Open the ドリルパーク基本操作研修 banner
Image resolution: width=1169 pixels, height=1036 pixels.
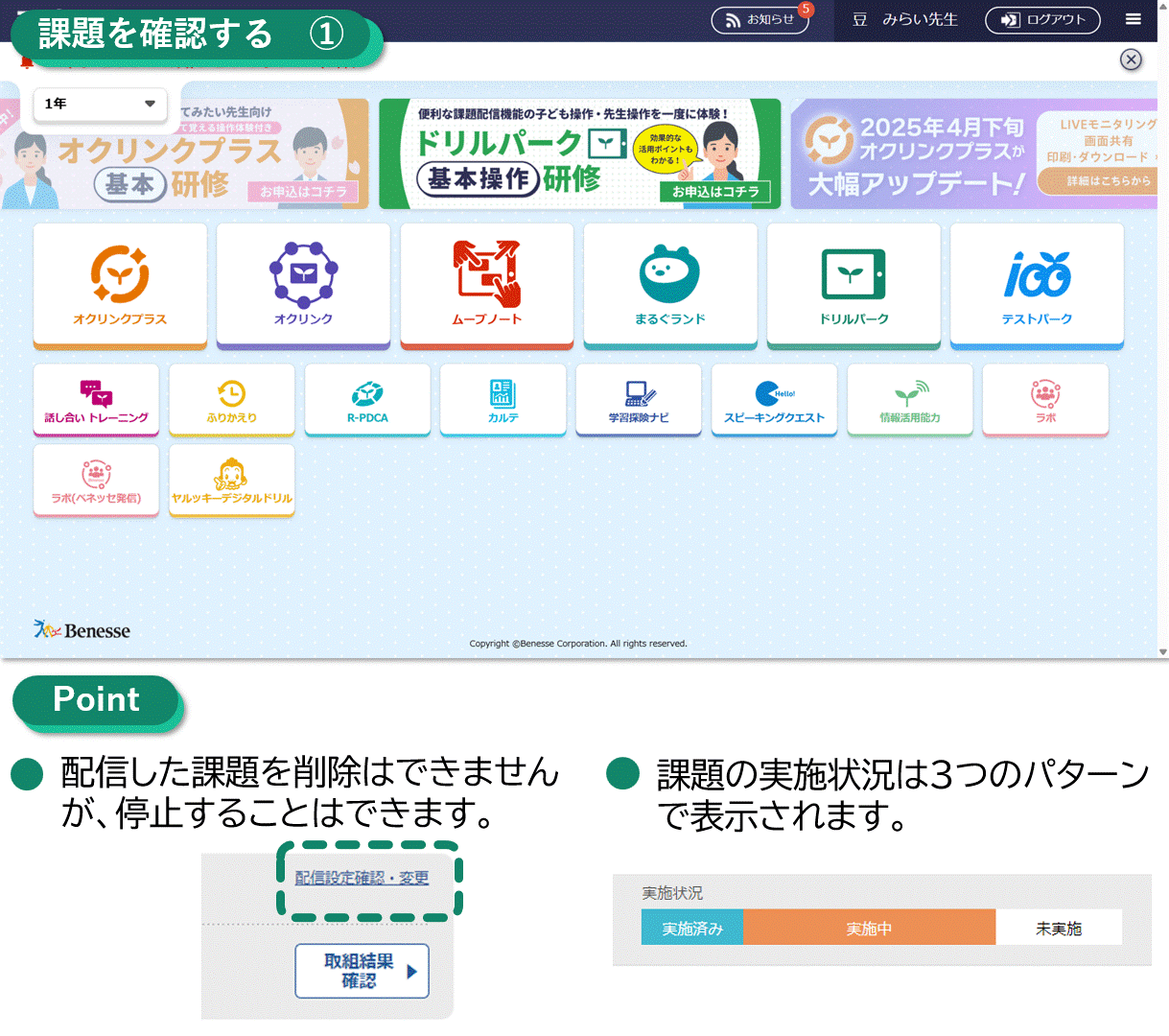[x=580, y=153]
